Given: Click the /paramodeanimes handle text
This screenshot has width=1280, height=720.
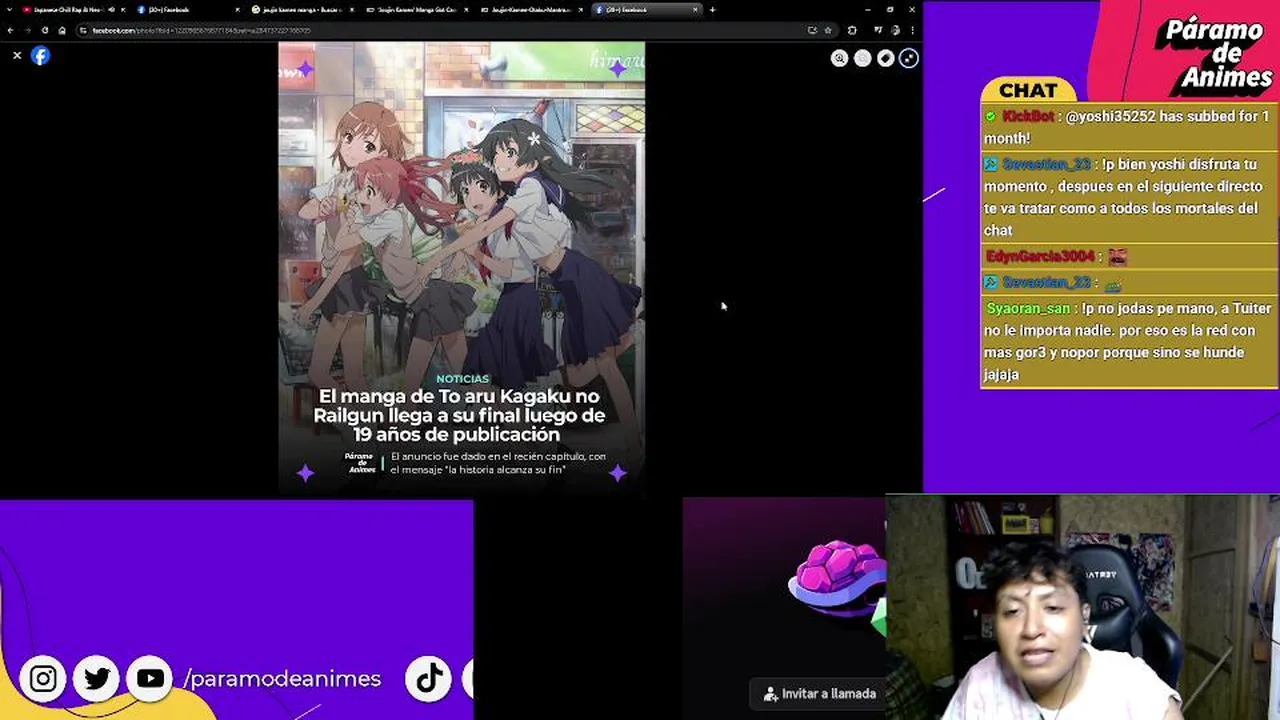Looking at the screenshot, I should (282, 679).
